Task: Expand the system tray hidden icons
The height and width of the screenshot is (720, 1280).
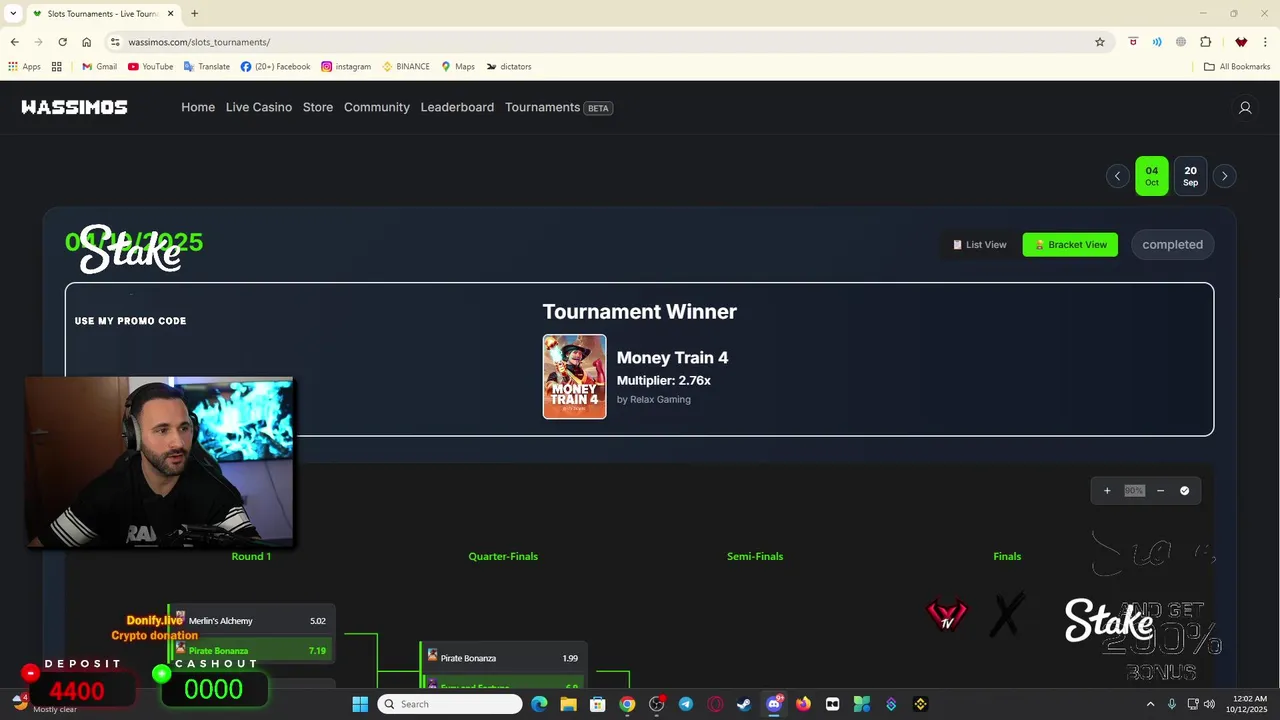Action: 1150,704
